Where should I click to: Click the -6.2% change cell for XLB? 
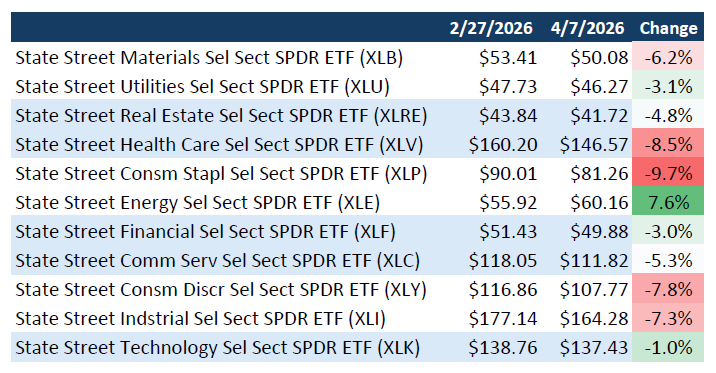tap(668, 58)
